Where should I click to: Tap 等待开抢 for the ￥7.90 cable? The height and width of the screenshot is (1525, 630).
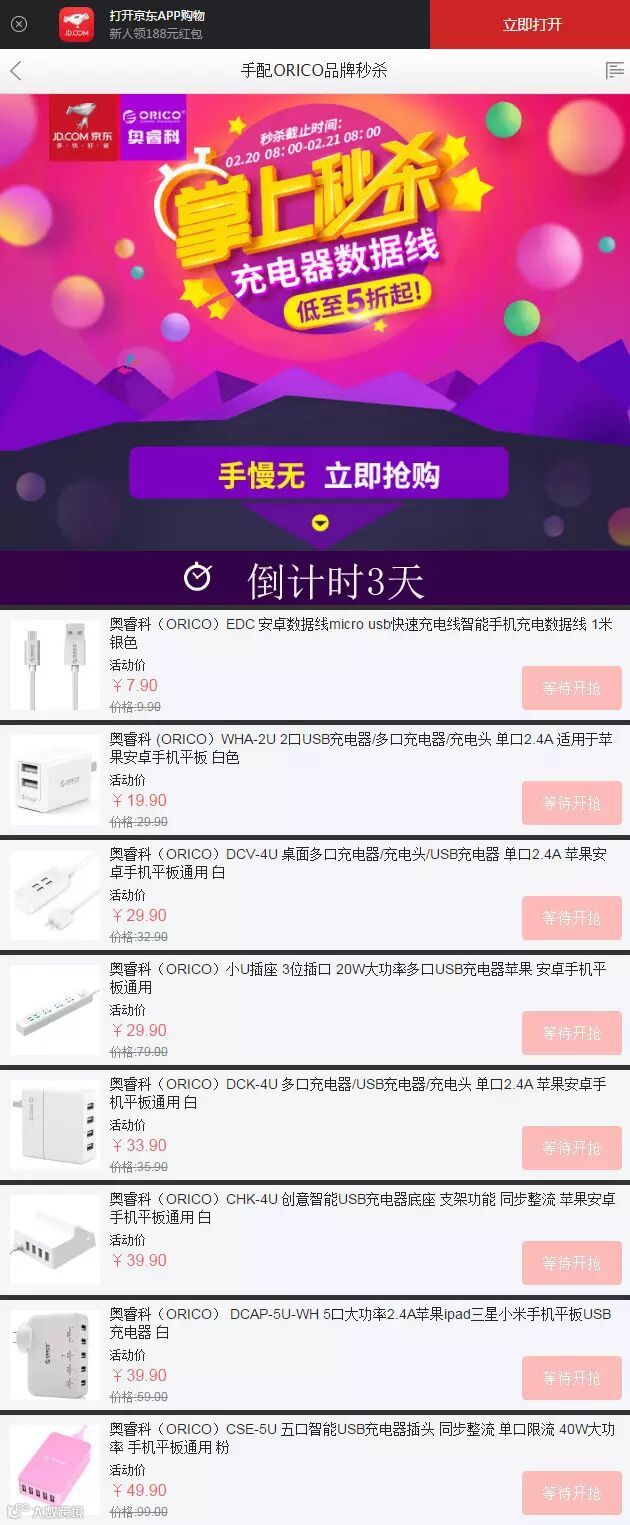point(571,688)
